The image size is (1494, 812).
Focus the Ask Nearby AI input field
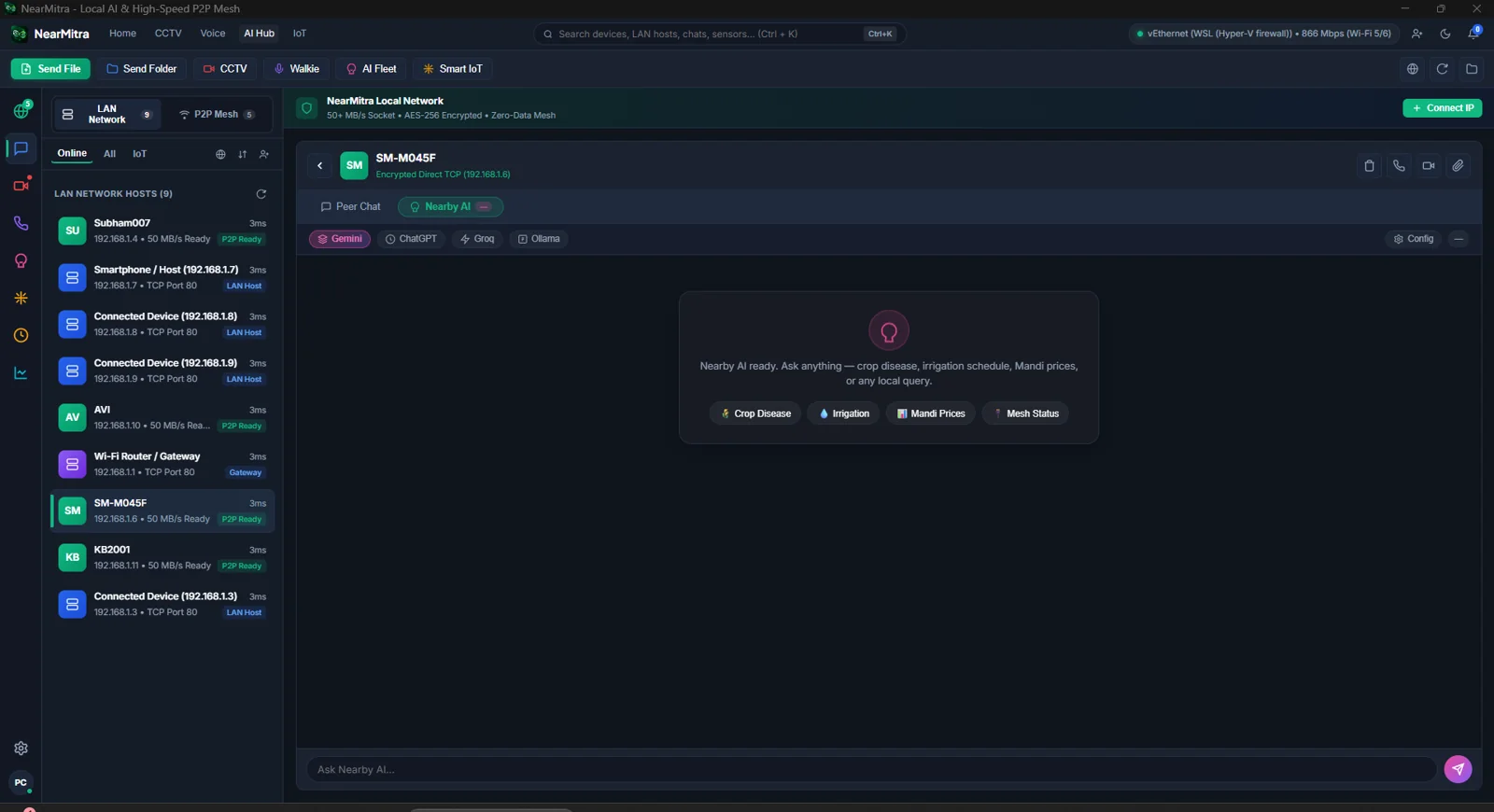[871, 769]
